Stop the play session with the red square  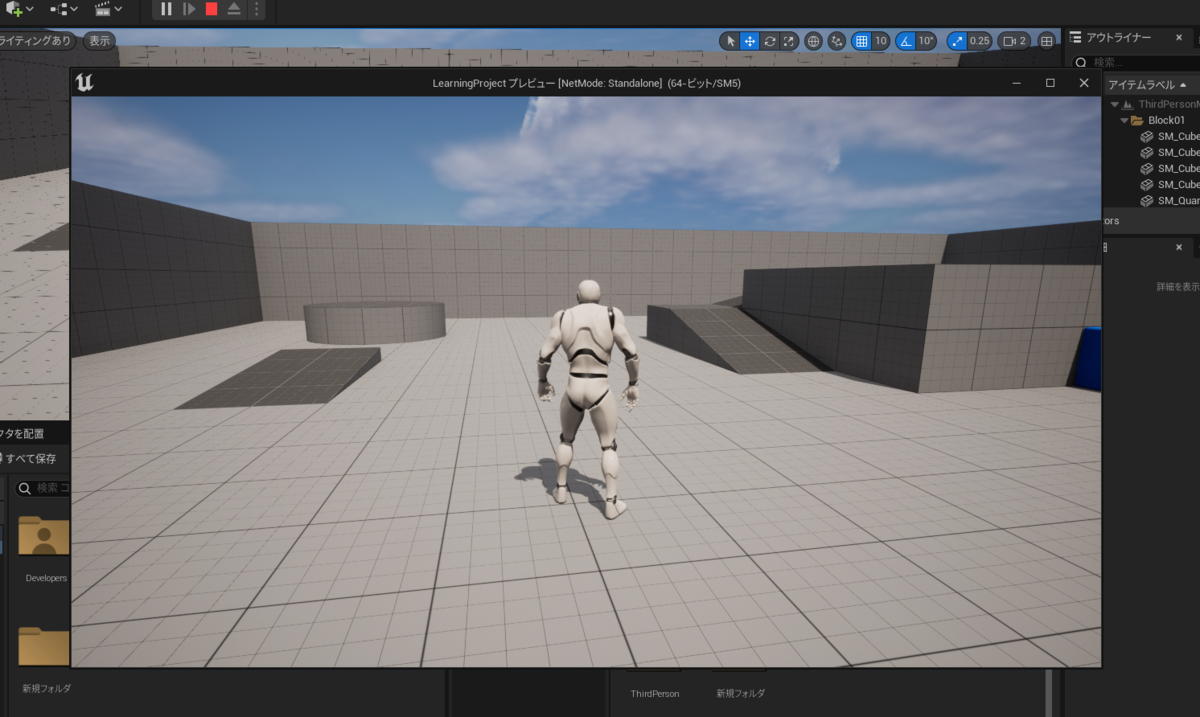211,9
